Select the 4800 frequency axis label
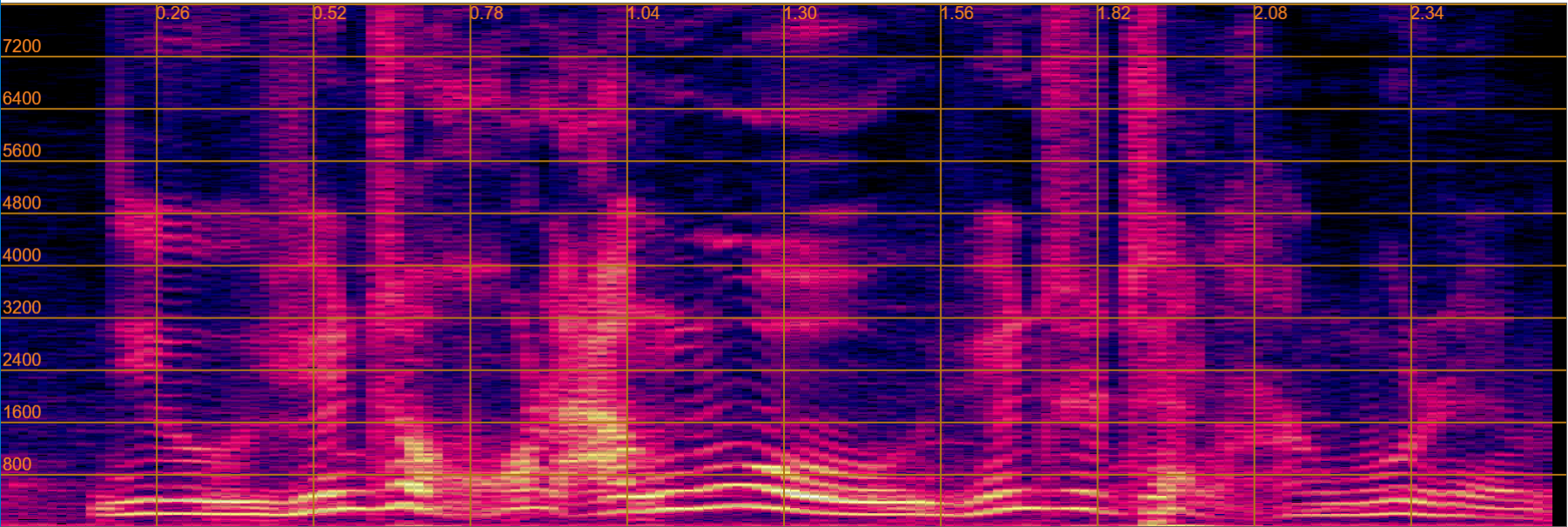 [x=22, y=203]
